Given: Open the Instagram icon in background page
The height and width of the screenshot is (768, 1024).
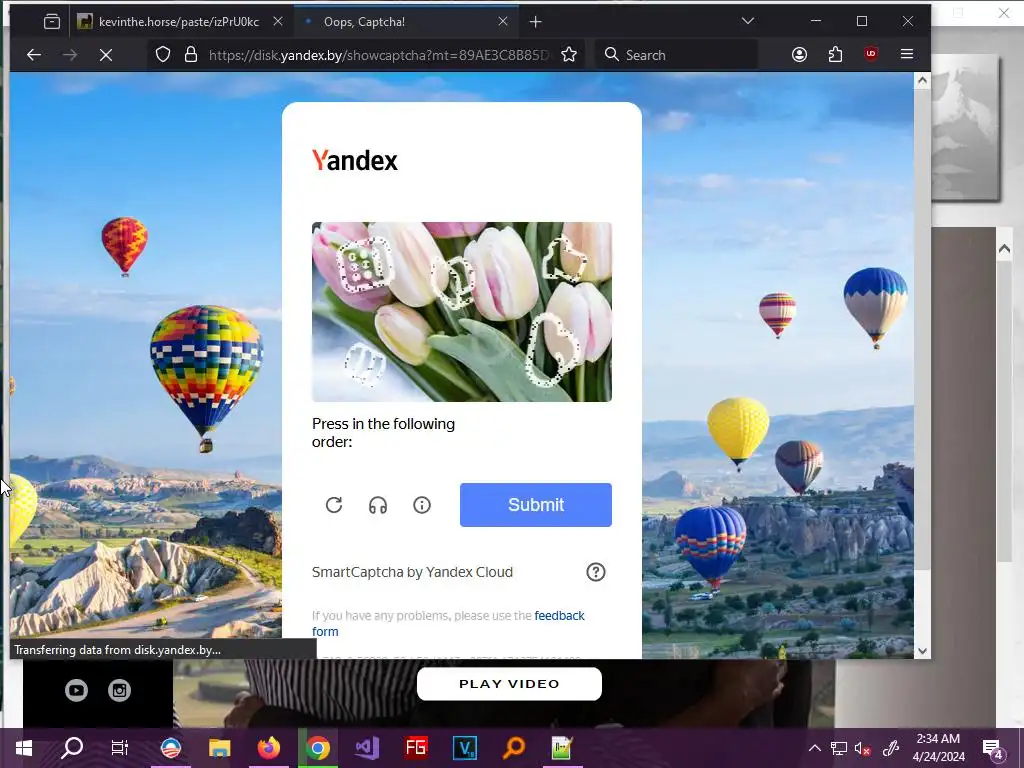Looking at the screenshot, I should [x=120, y=690].
